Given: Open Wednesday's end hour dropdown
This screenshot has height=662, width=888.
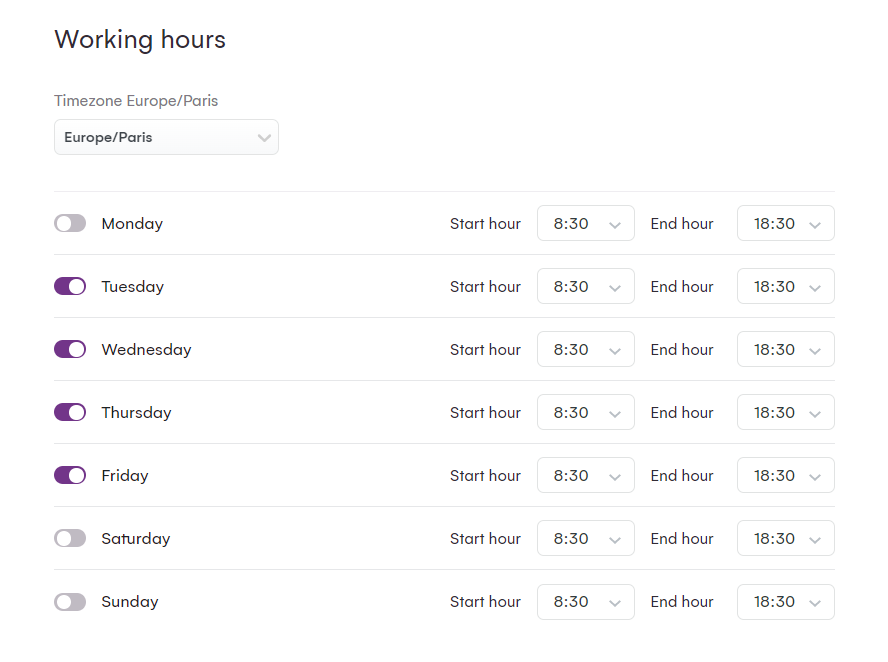Looking at the screenshot, I should [785, 349].
